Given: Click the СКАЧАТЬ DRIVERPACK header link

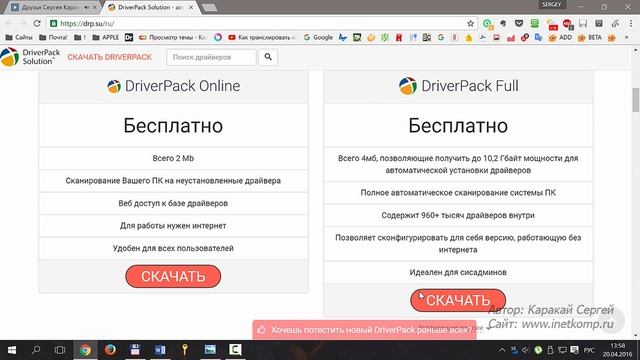Looking at the screenshot, I should tap(109, 57).
